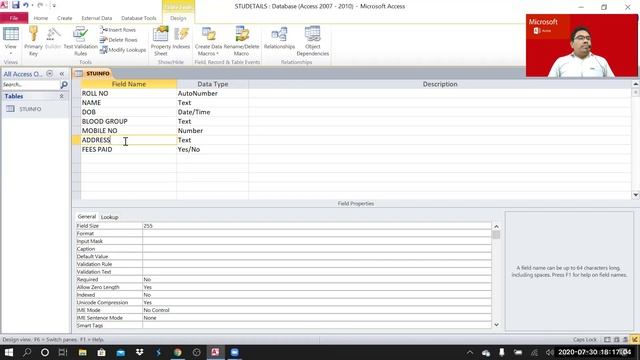Click the Yes/No data type cell
The height and width of the screenshot is (360, 640).
click(212, 149)
